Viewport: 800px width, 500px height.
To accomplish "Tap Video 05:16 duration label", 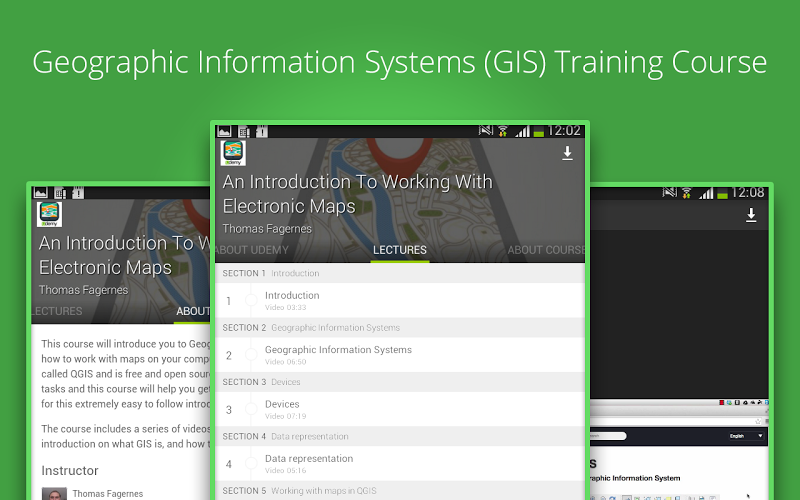I will click(x=286, y=471).
